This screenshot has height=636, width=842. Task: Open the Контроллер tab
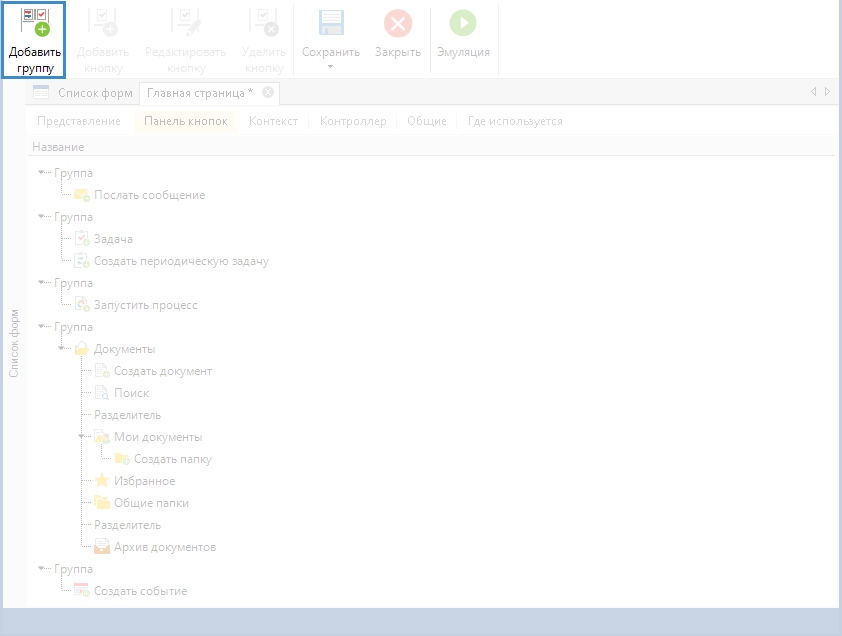point(352,121)
